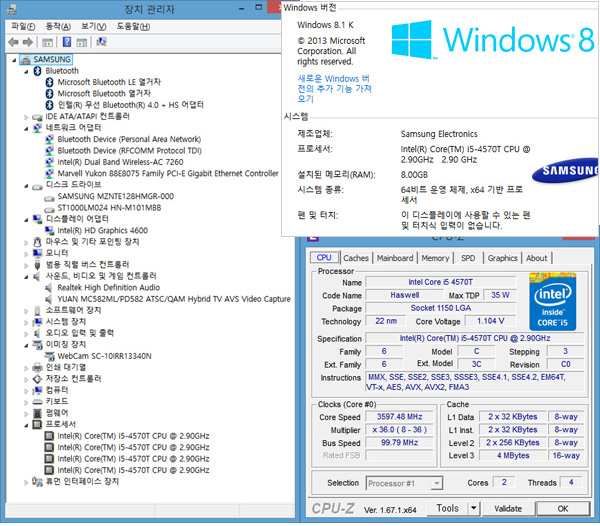Click the 인쇄 대기열 printer icon
Image resolution: width=600 pixels, height=526 pixels.
coord(38,368)
